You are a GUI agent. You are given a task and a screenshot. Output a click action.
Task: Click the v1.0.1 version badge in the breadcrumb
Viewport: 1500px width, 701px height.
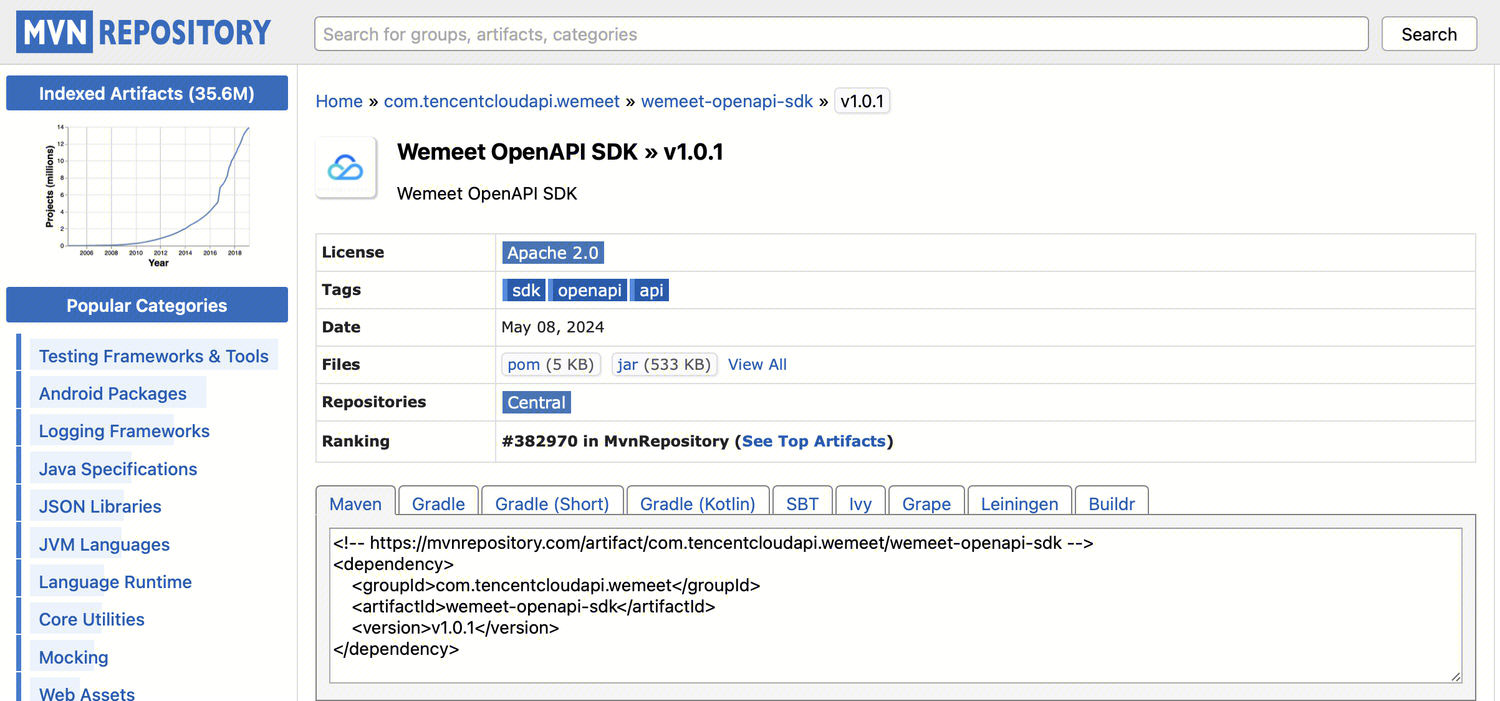click(862, 101)
